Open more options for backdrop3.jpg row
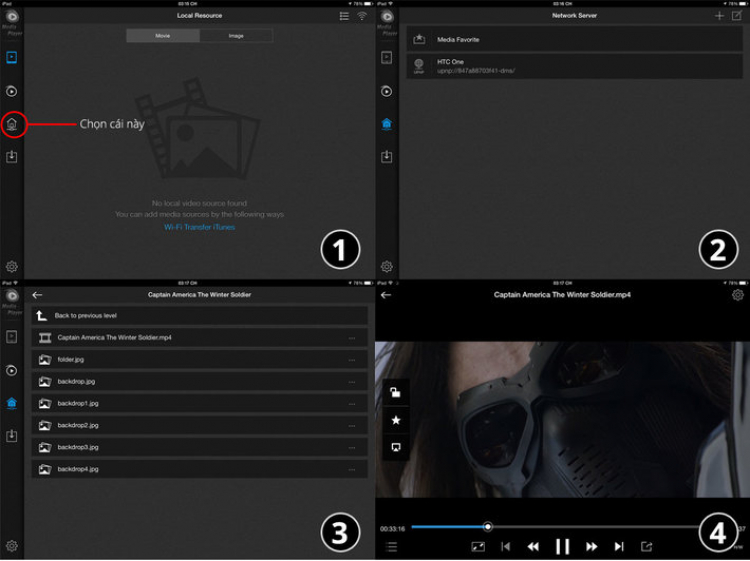 pyautogui.click(x=352, y=448)
